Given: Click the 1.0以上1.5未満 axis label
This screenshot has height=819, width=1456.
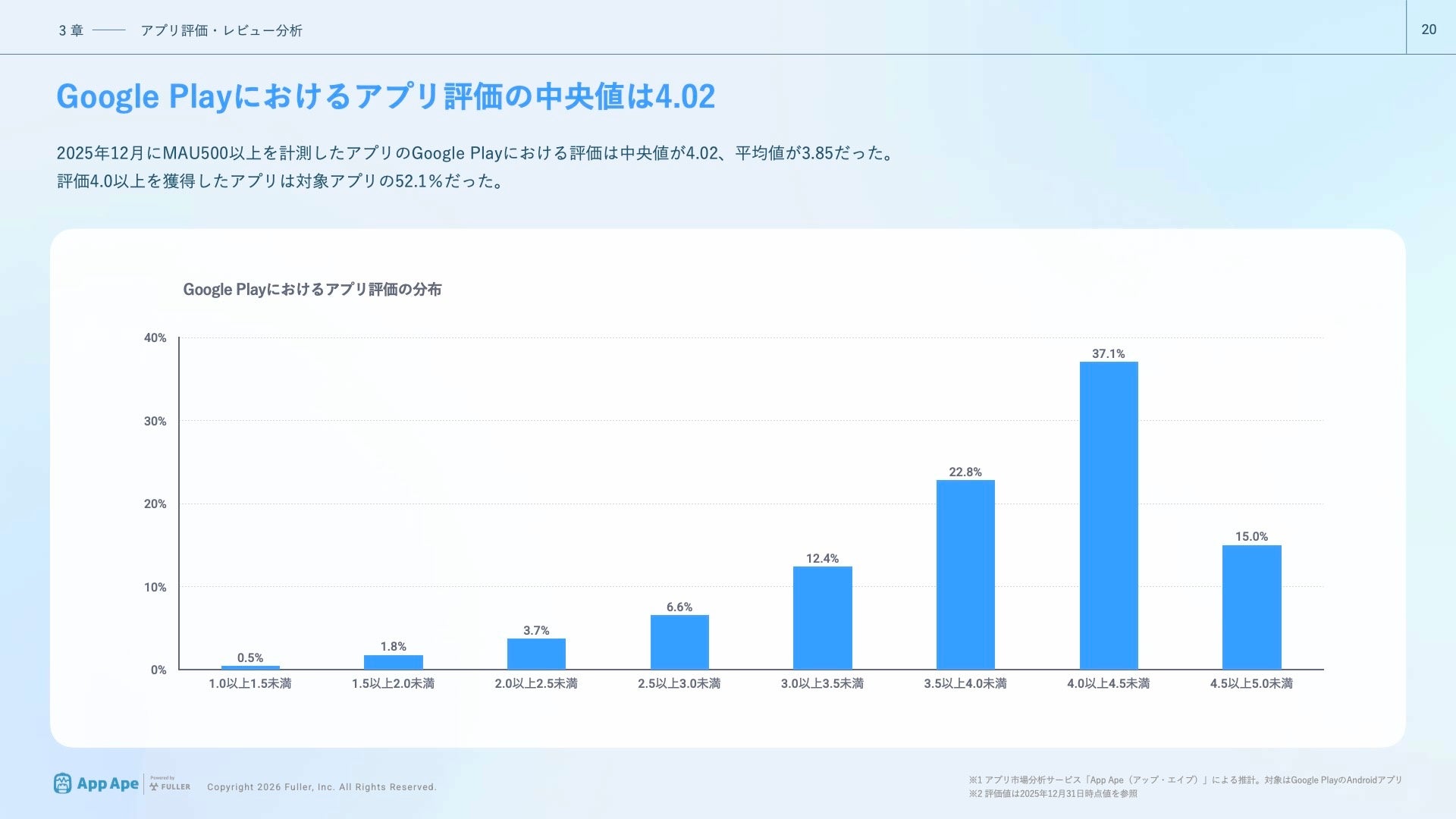Looking at the screenshot, I should click(x=249, y=684).
